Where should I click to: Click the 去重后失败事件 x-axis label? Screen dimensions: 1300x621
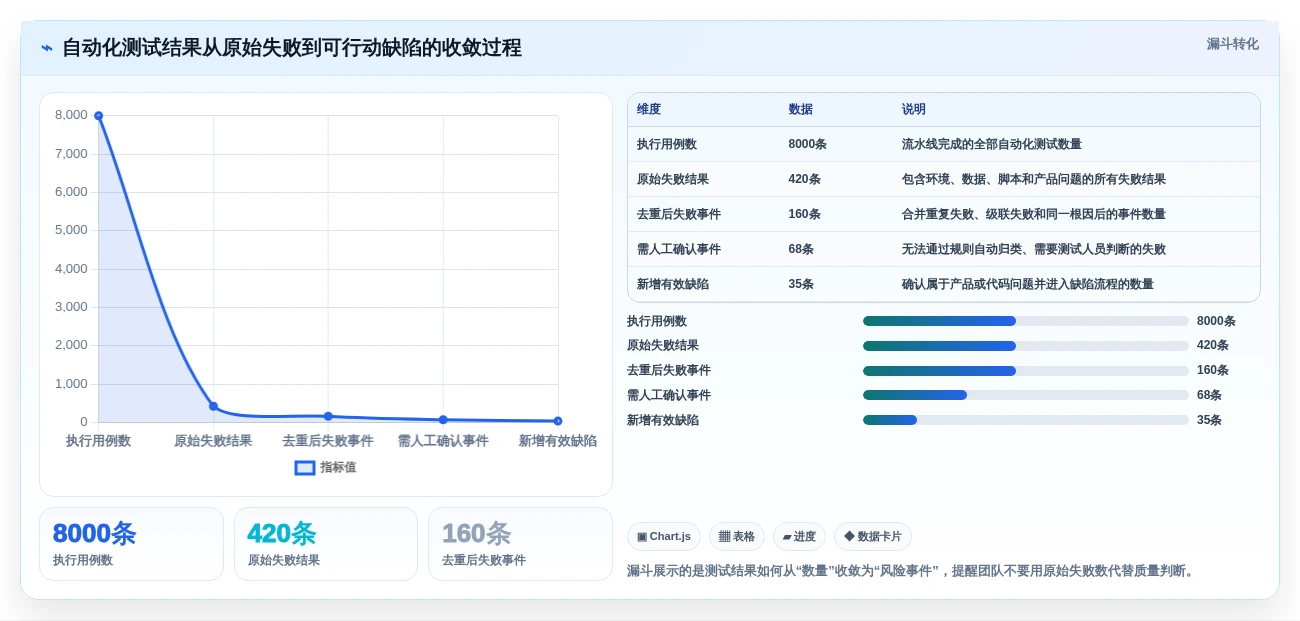[x=328, y=441]
